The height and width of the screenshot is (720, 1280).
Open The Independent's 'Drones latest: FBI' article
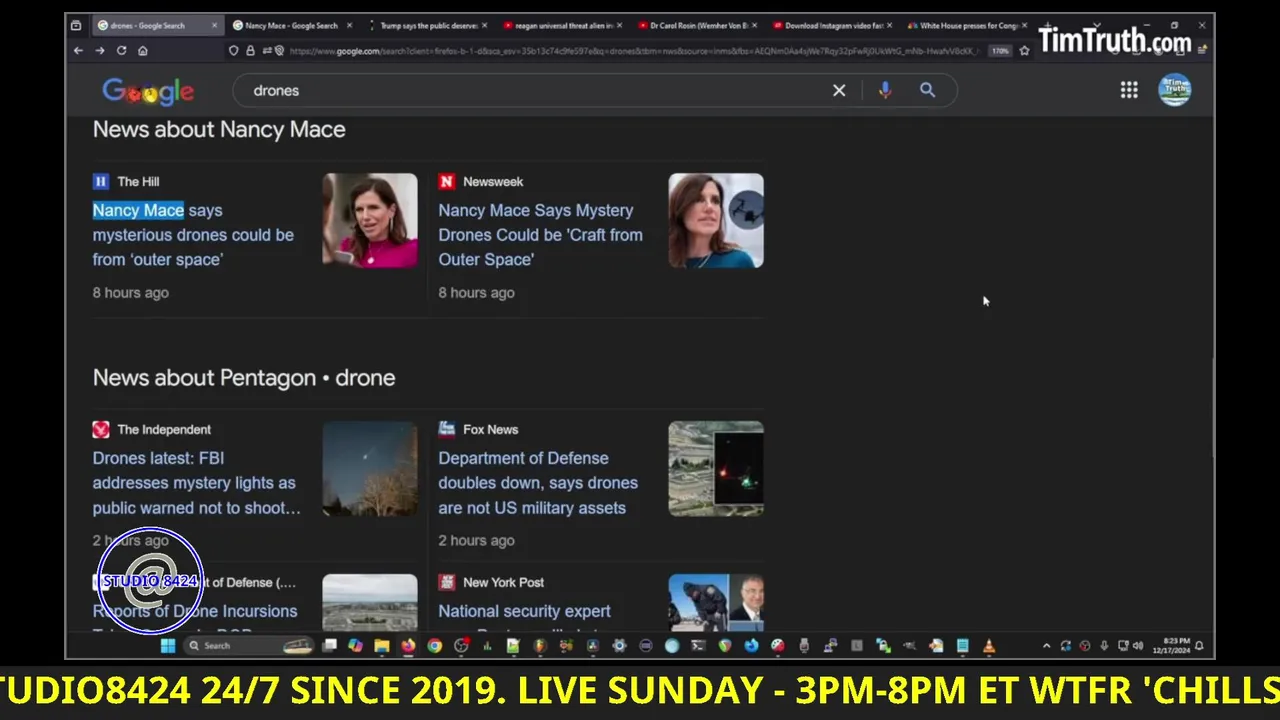click(x=197, y=483)
